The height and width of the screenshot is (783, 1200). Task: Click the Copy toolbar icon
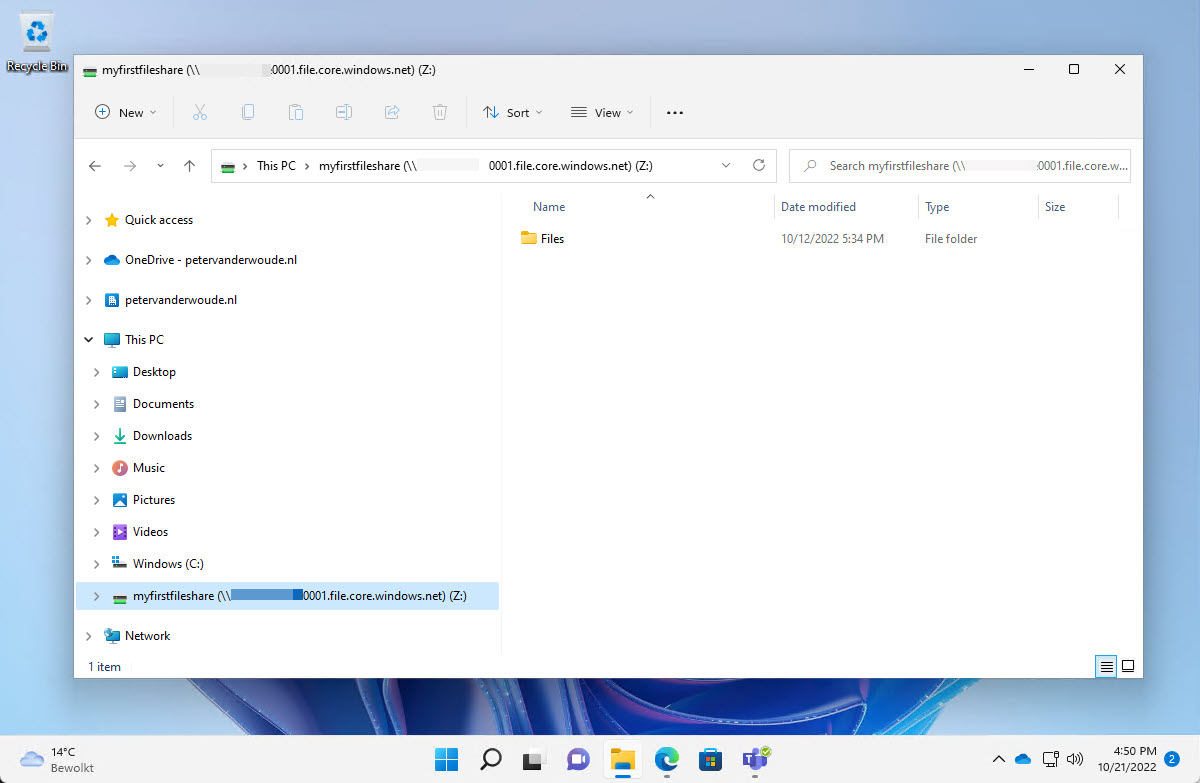(248, 113)
